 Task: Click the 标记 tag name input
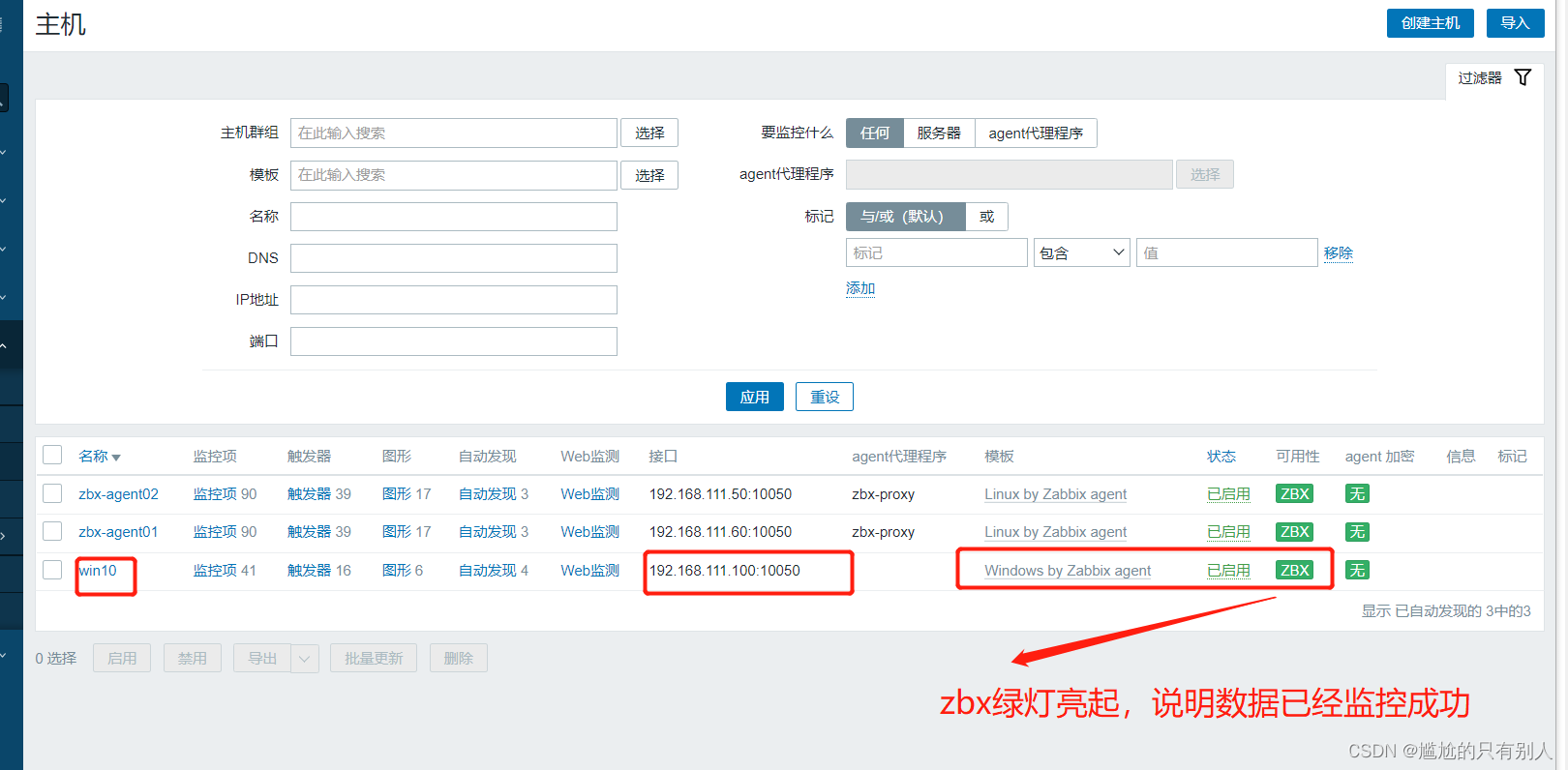tap(937, 252)
